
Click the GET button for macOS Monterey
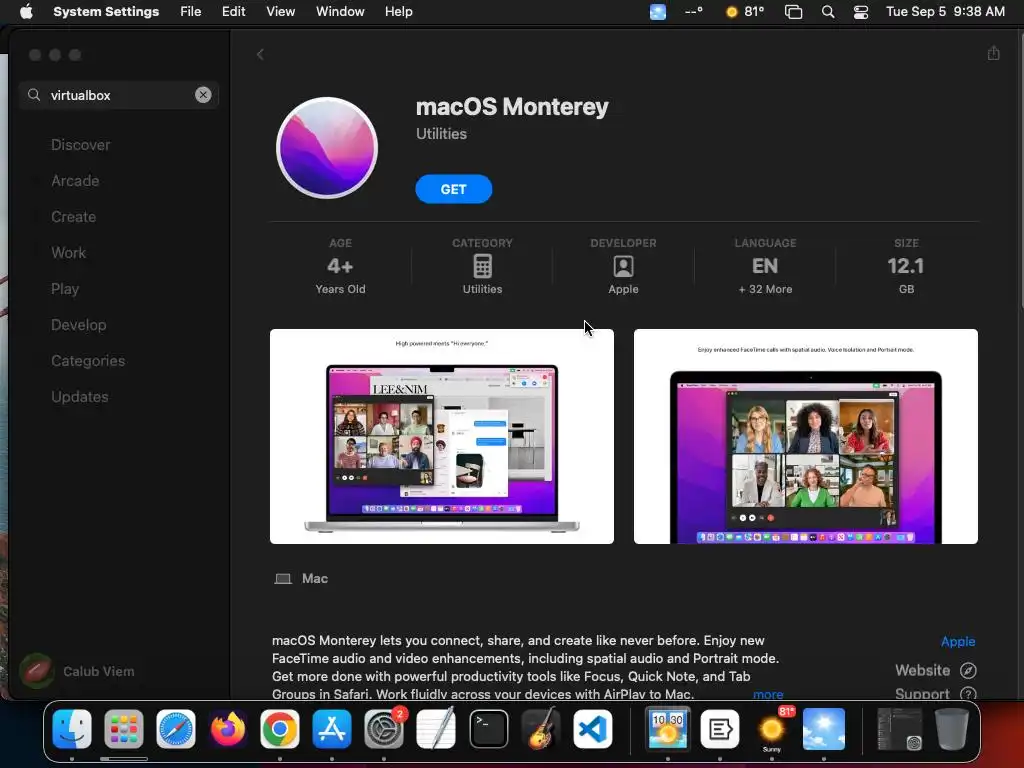coord(453,189)
